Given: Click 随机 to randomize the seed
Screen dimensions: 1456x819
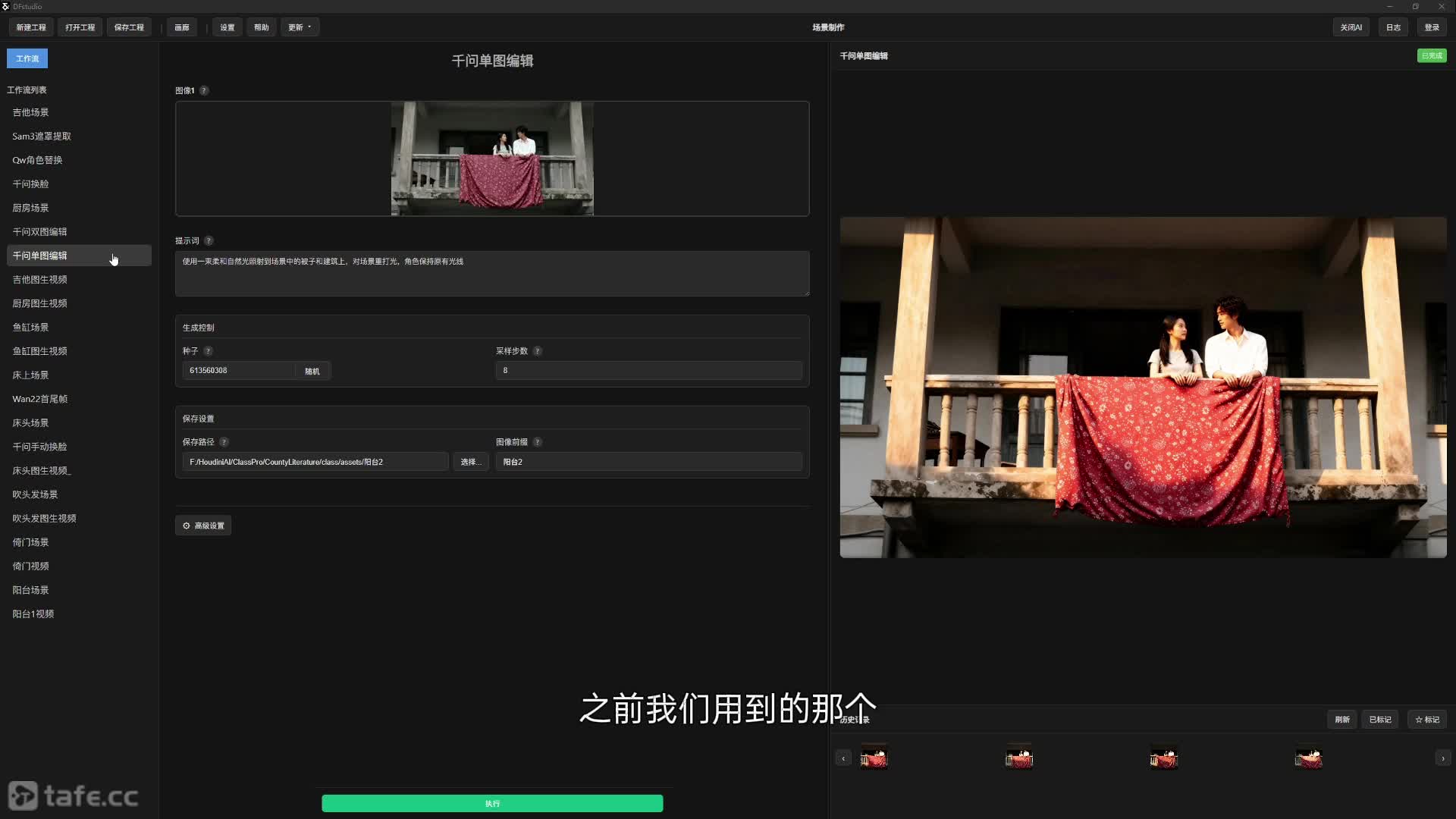Looking at the screenshot, I should (312, 371).
